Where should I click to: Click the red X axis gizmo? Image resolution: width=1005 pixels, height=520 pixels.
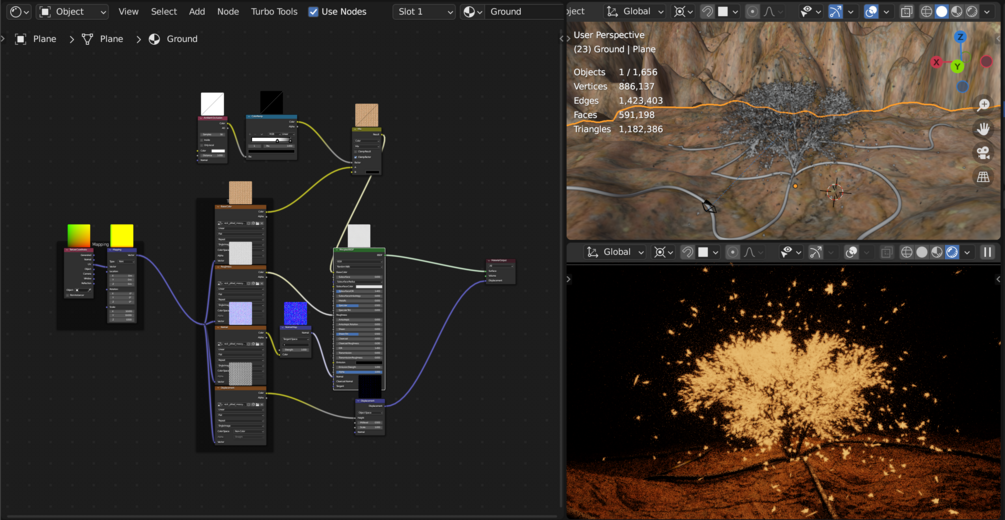click(x=936, y=62)
